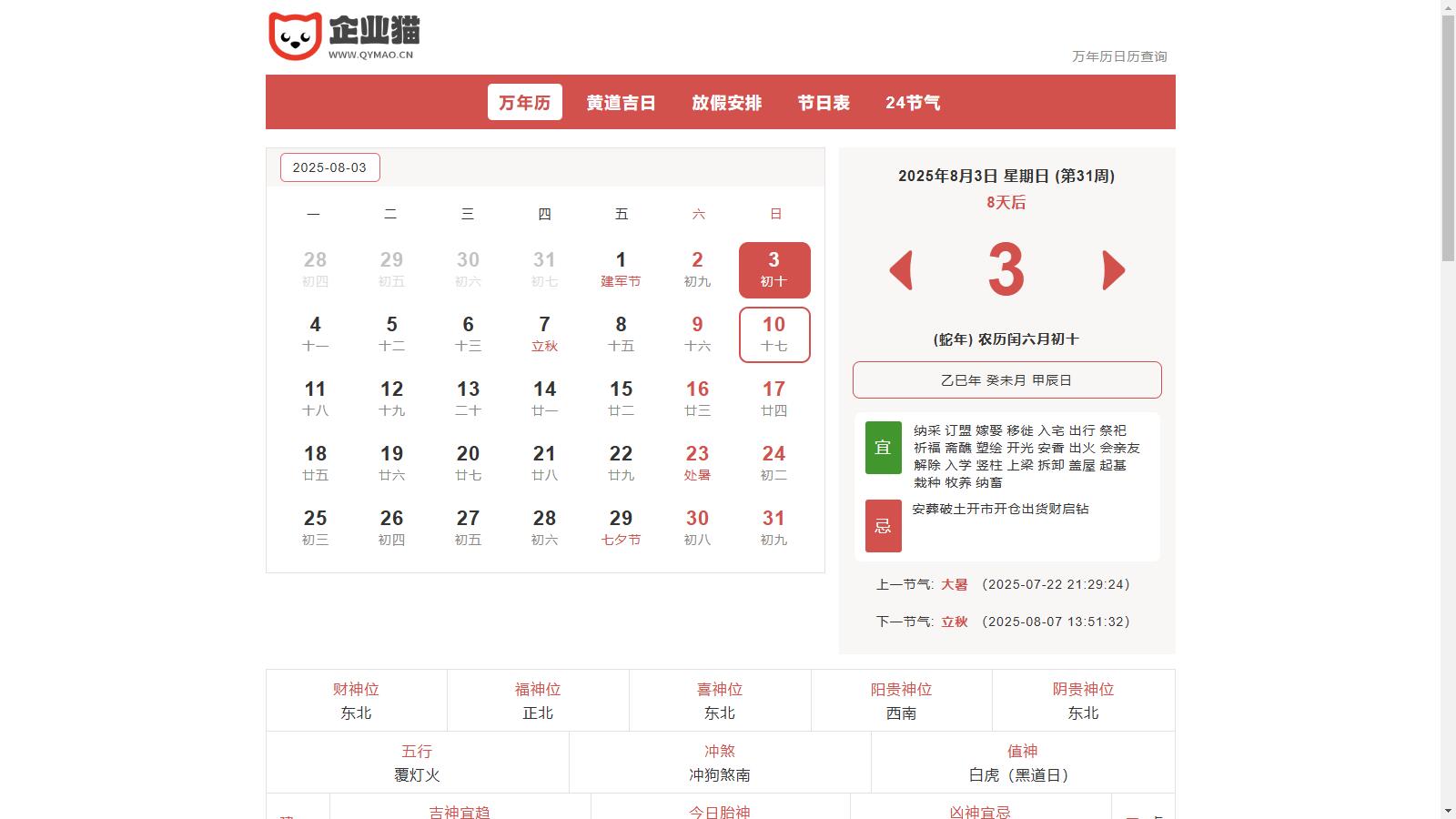The width and height of the screenshot is (1456, 819).
Task: Open the 24节气 page
Action: point(913,103)
